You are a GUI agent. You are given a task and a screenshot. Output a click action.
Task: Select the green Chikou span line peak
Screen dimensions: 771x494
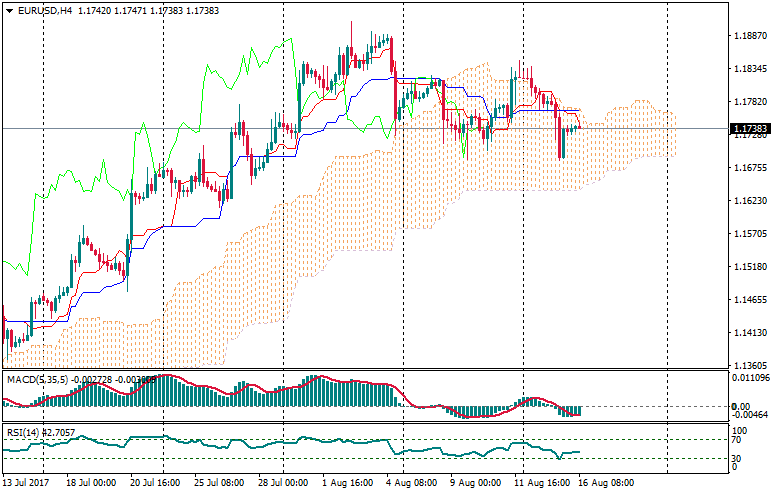click(x=289, y=39)
